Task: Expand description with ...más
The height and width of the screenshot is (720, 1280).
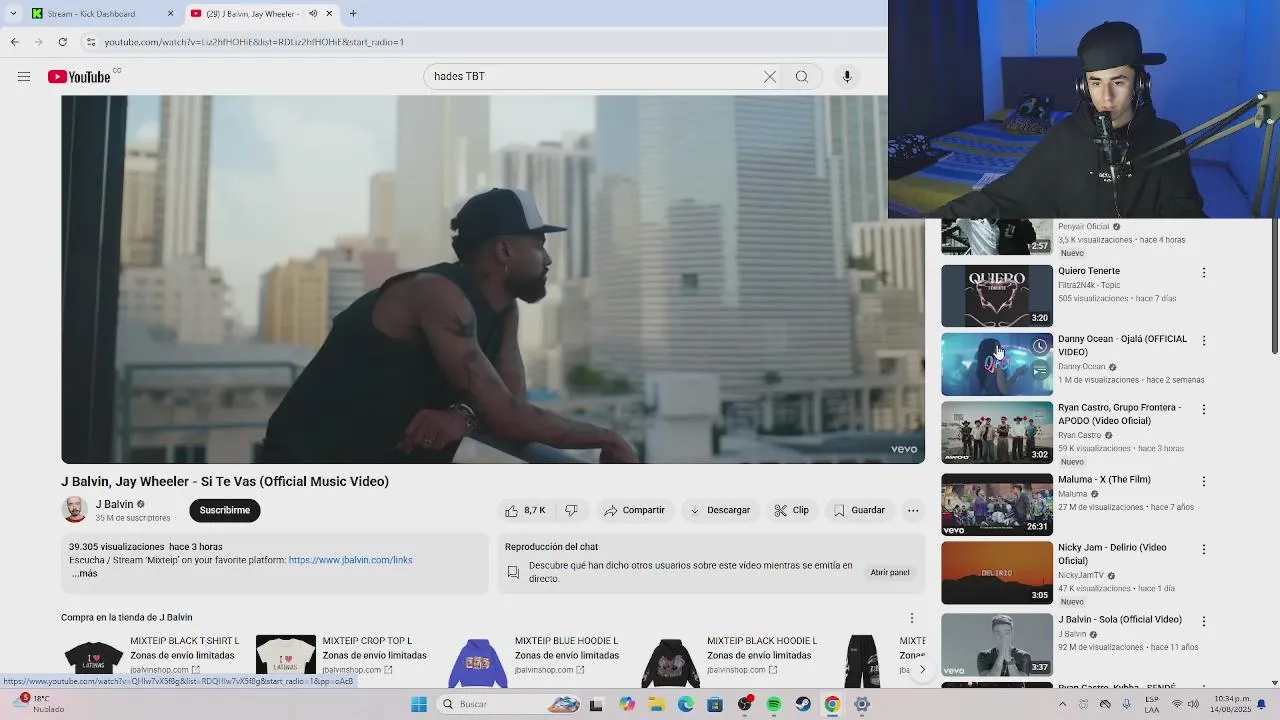Action: click(85, 574)
